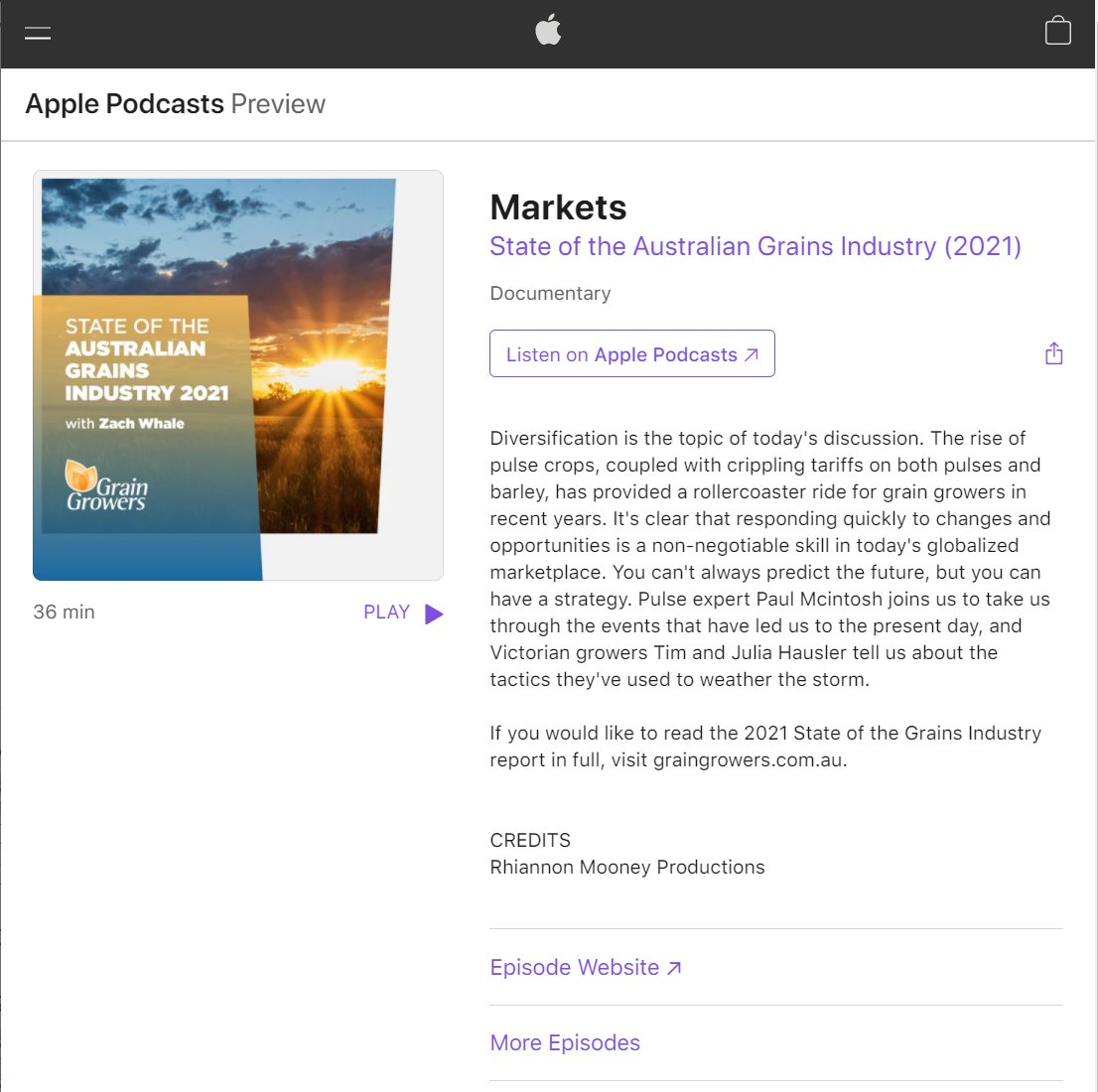
Task: Click the graingrowers.com.au report paragraph
Action: 765,747
